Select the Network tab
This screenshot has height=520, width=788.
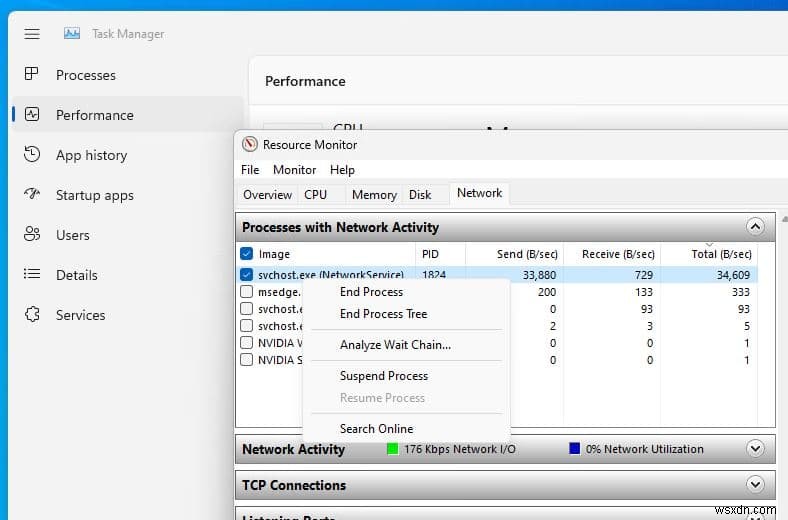pos(479,193)
